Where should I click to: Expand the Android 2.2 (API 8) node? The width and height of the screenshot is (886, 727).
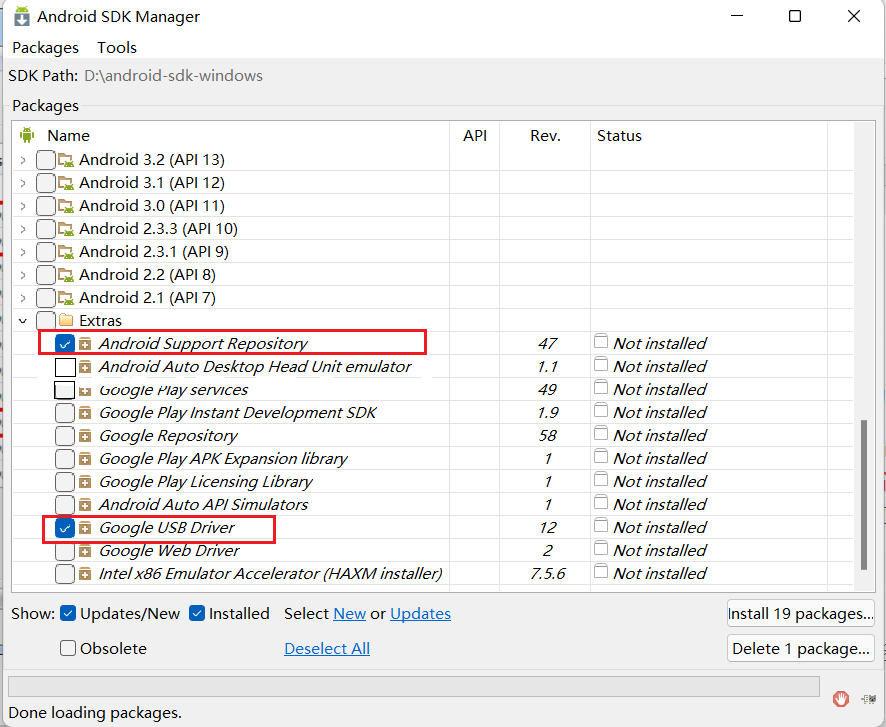23,275
